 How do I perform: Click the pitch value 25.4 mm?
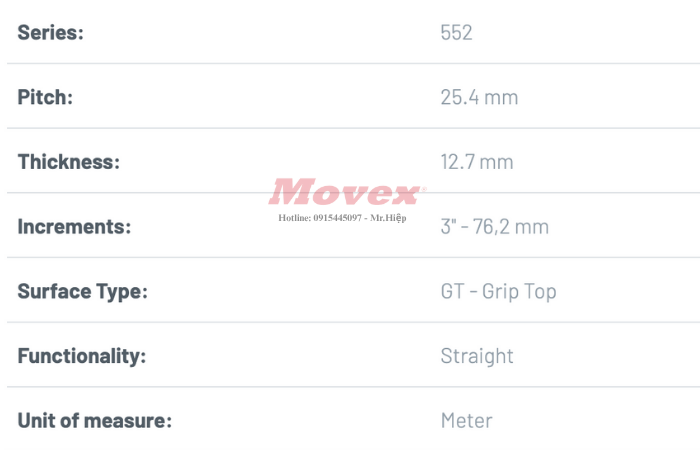click(x=479, y=98)
